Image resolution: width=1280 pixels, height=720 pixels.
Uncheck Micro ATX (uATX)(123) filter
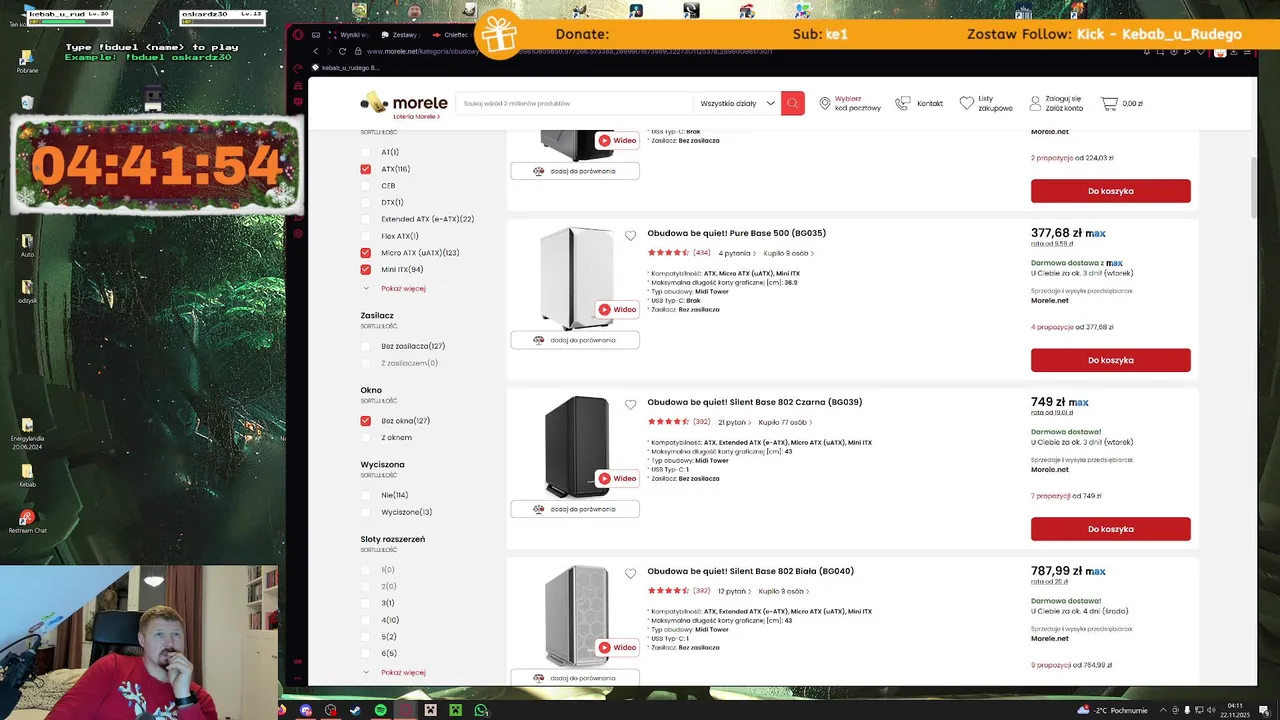pyautogui.click(x=365, y=253)
